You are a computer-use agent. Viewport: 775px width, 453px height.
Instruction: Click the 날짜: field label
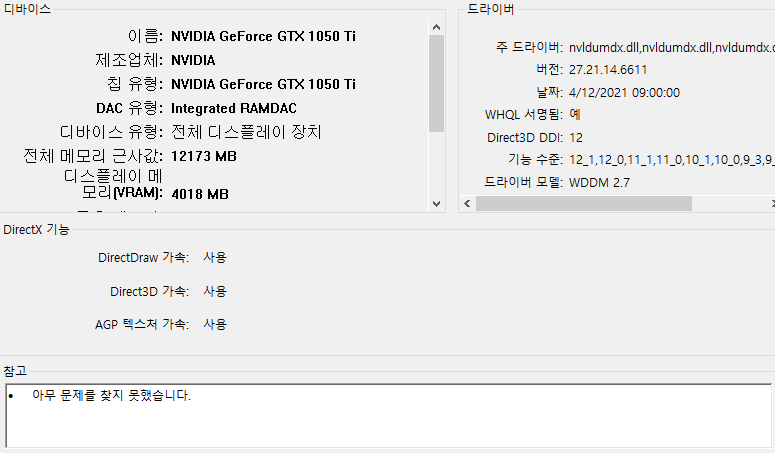point(550,92)
